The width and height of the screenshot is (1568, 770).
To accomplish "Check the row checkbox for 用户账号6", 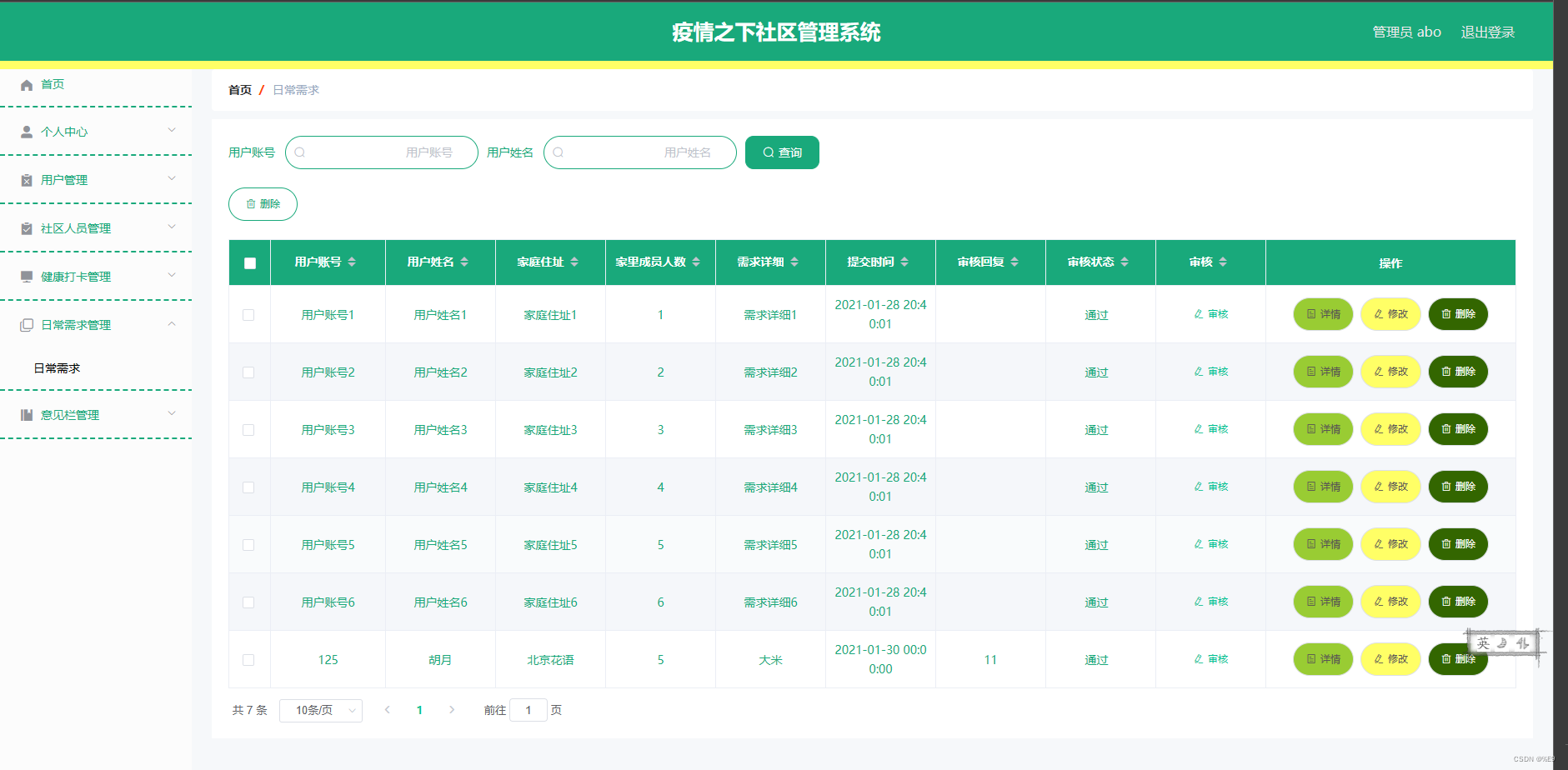I will pos(248,602).
